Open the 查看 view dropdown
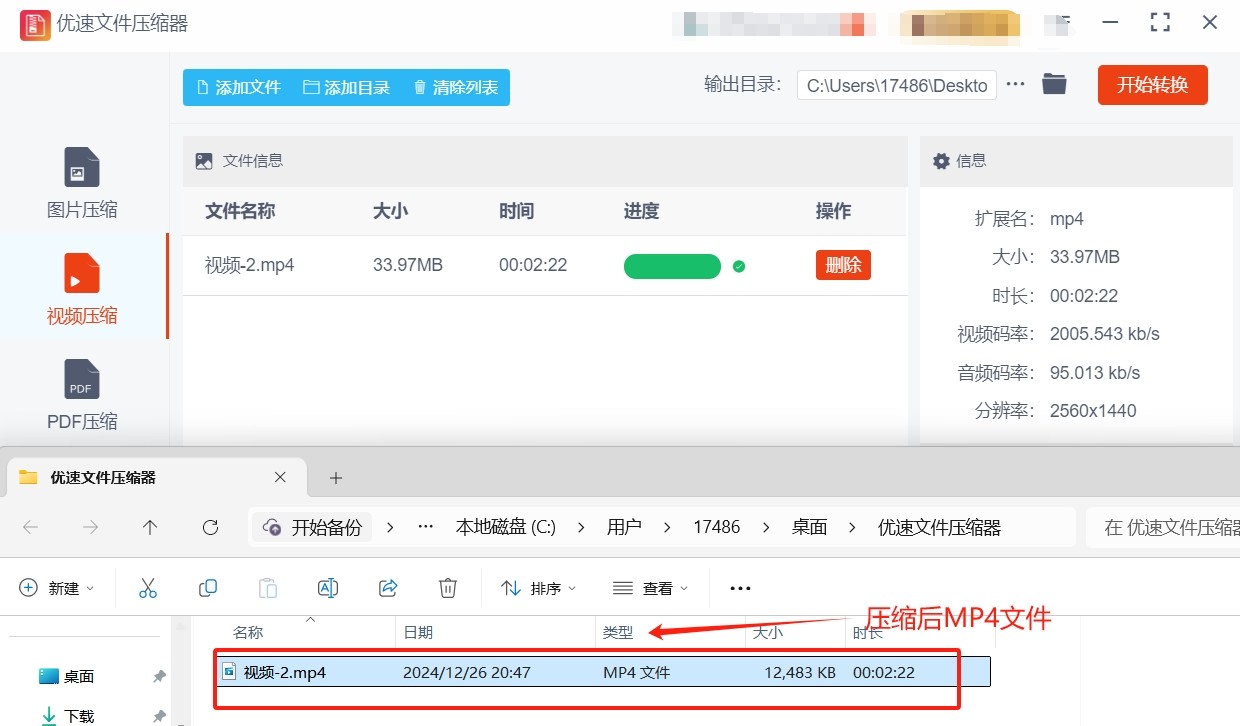The height and width of the screenshot is (726, 1240). pos(650,588)
